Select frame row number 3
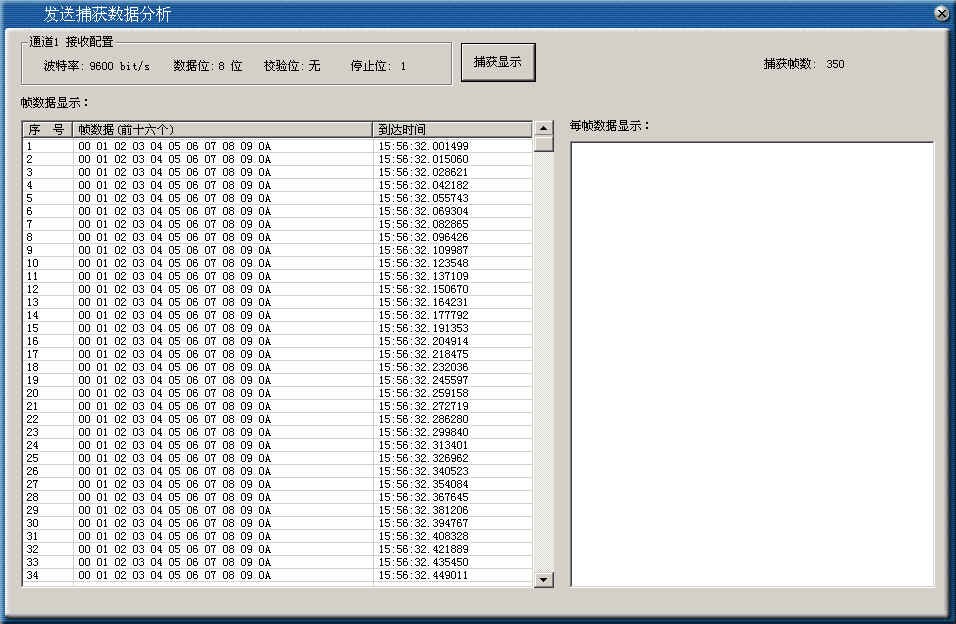Viewport: 956px width, 624px height. coord(277,172)
